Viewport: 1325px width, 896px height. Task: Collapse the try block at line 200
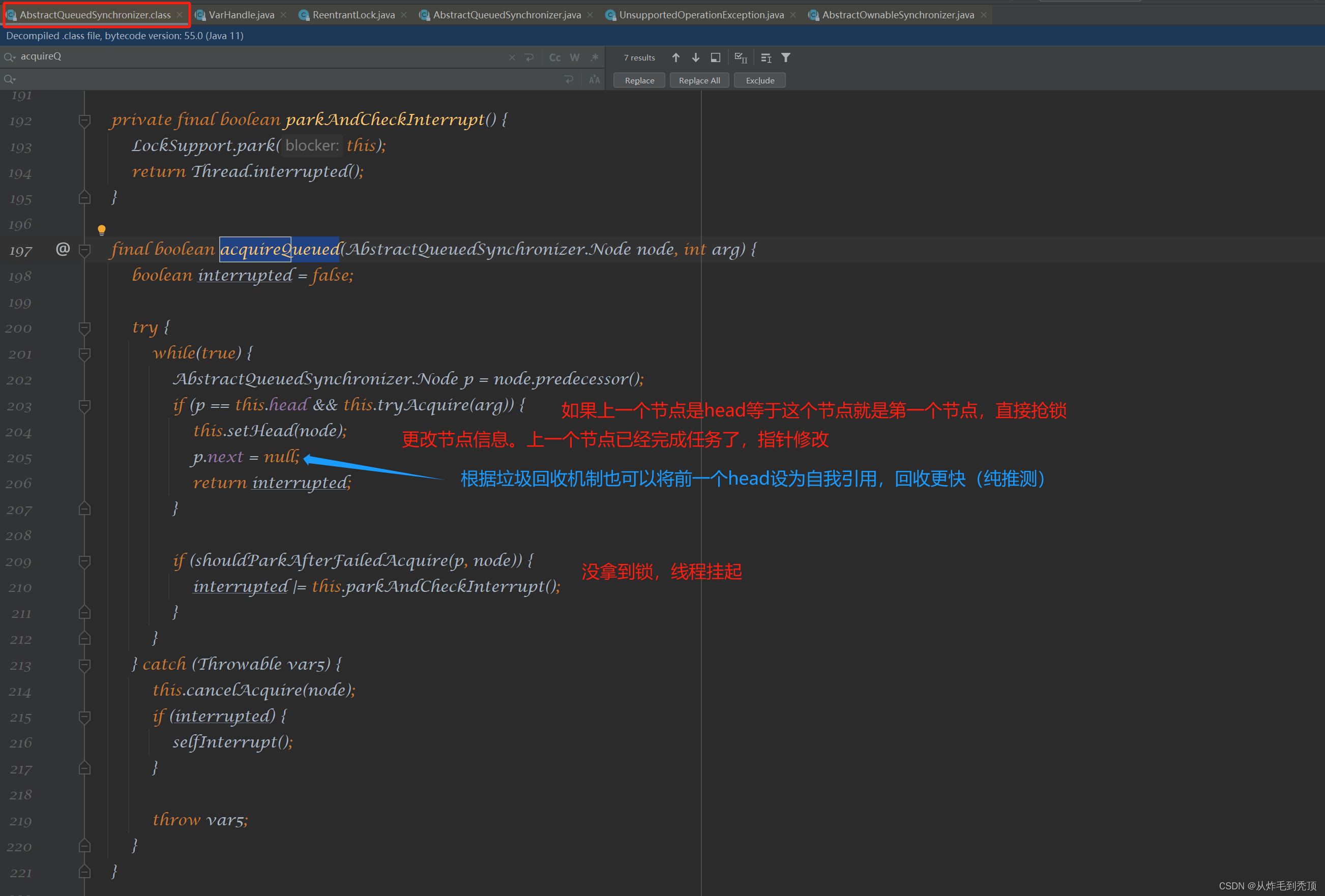[84, 327]
